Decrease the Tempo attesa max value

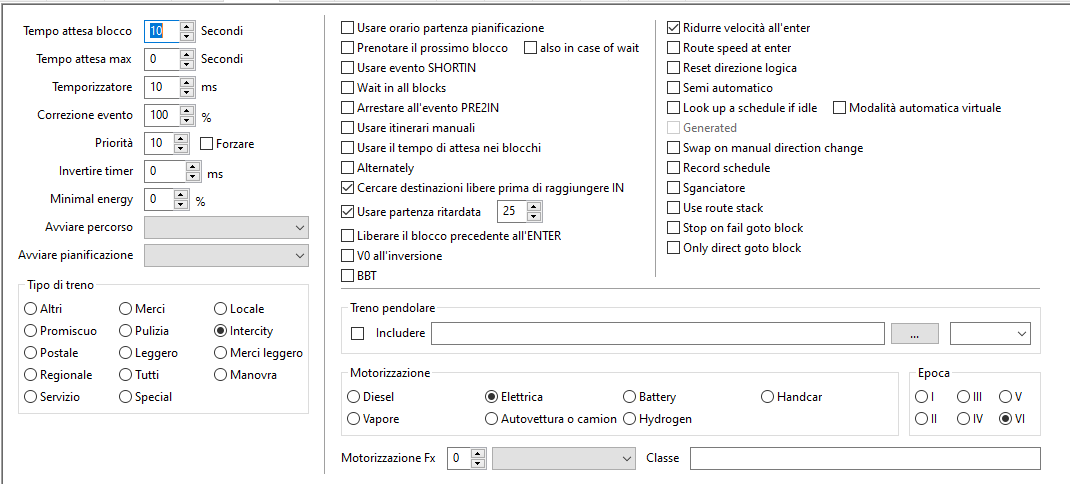[187, 64]
